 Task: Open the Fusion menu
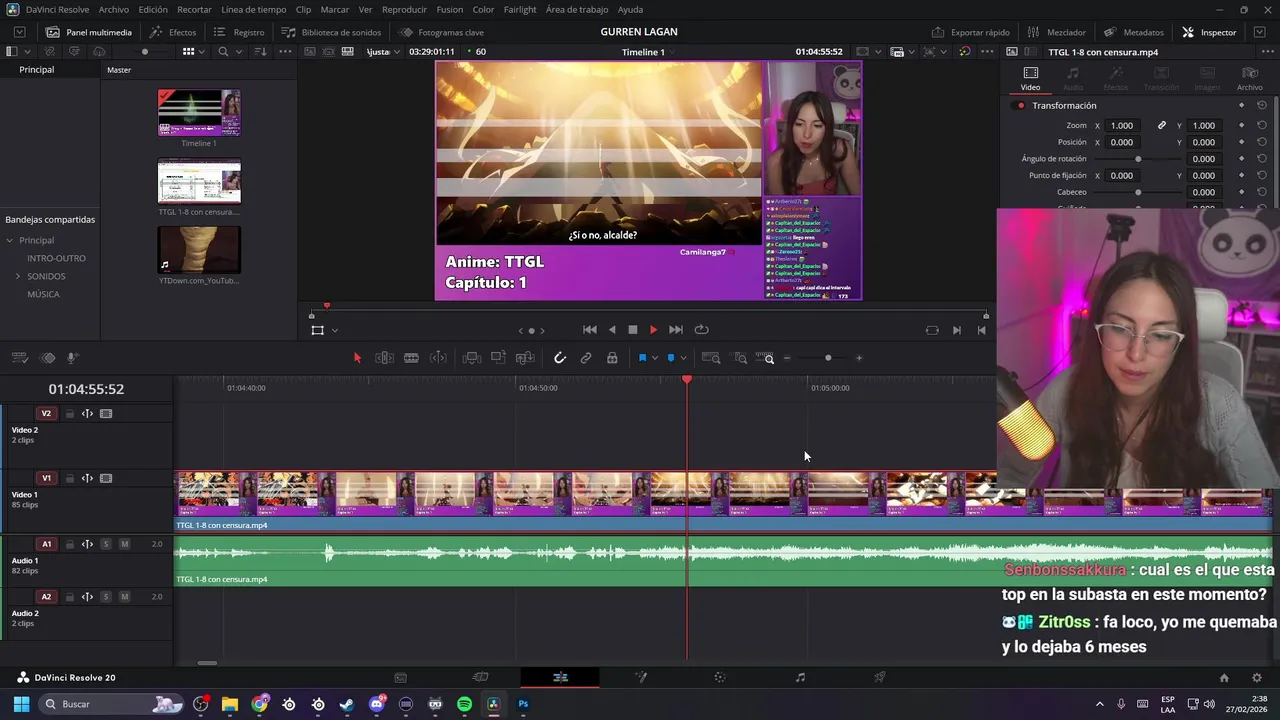(450, 9)
